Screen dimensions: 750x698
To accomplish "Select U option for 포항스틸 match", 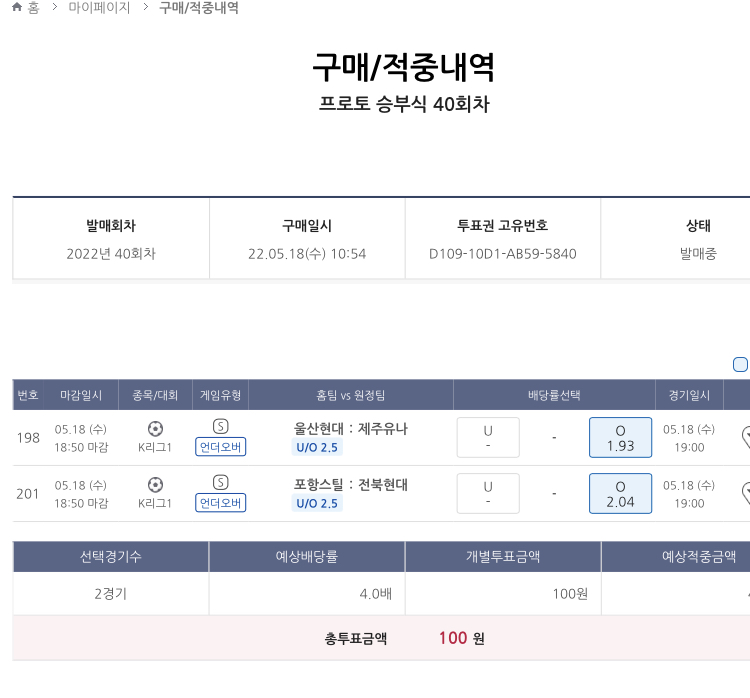I will coord(488,493).
